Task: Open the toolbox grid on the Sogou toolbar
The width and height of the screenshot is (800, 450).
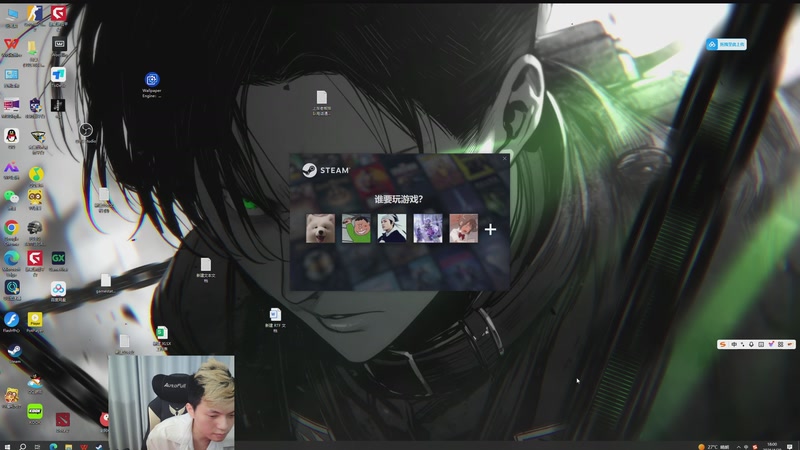Action: pyautogui.click(x=780, y=344)
